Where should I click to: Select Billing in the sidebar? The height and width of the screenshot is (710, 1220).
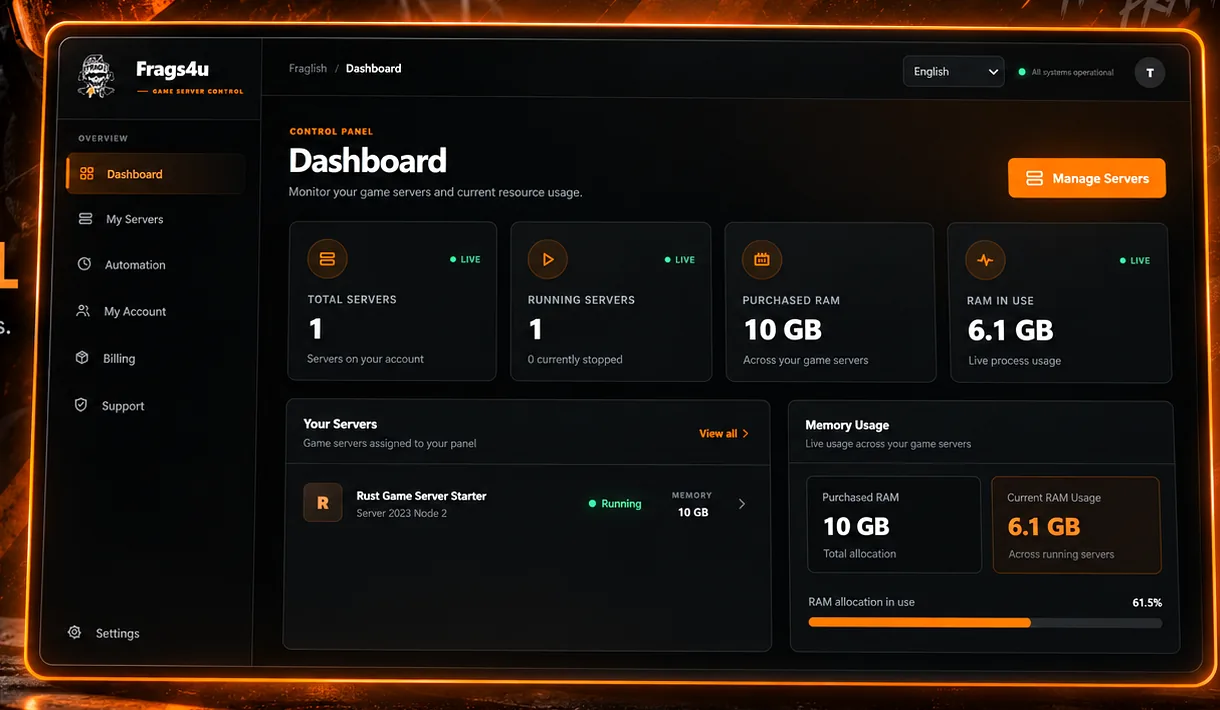[x=119, y=358]
